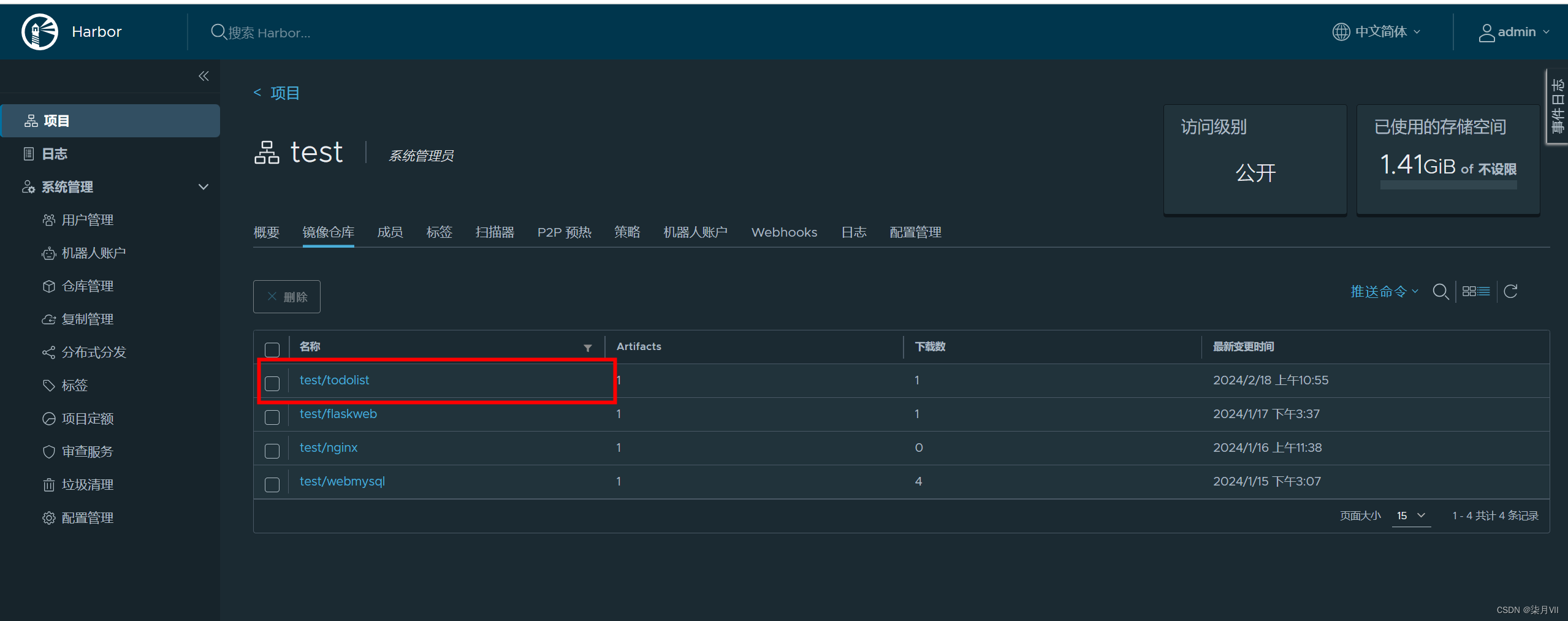Switch to the P2P 预热 tab
The height and width of the screenshot is (621, 1568).
coord(564,232)
